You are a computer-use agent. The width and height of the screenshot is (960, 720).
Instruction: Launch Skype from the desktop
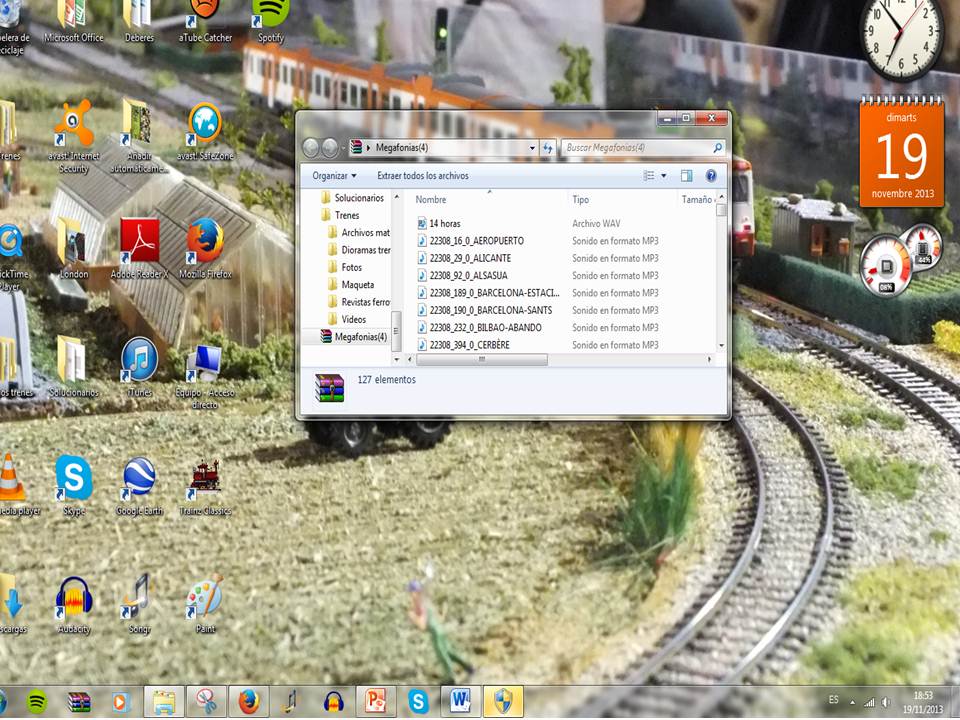point(73,486)
